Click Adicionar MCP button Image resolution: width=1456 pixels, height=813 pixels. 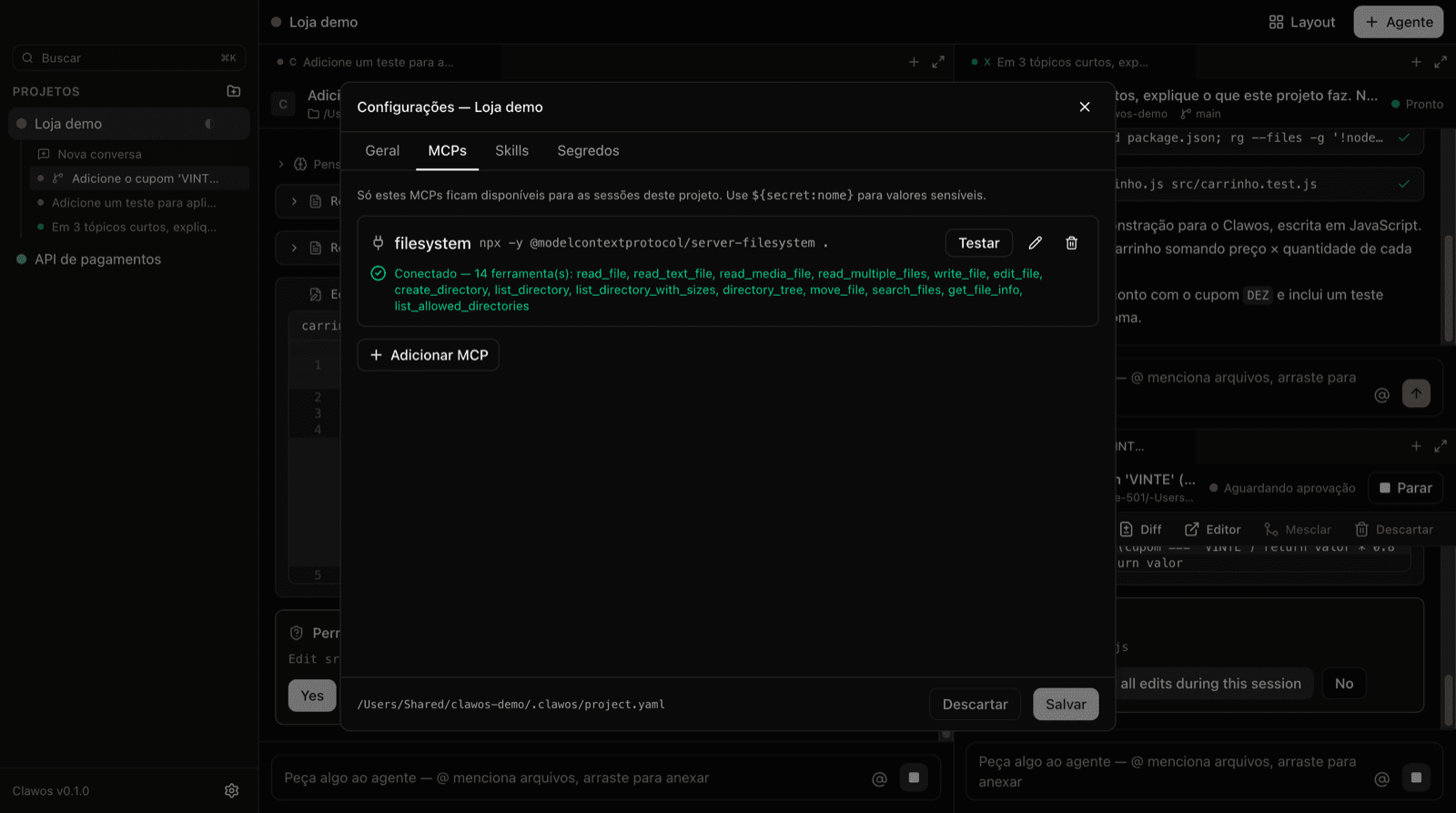(429, 355)
